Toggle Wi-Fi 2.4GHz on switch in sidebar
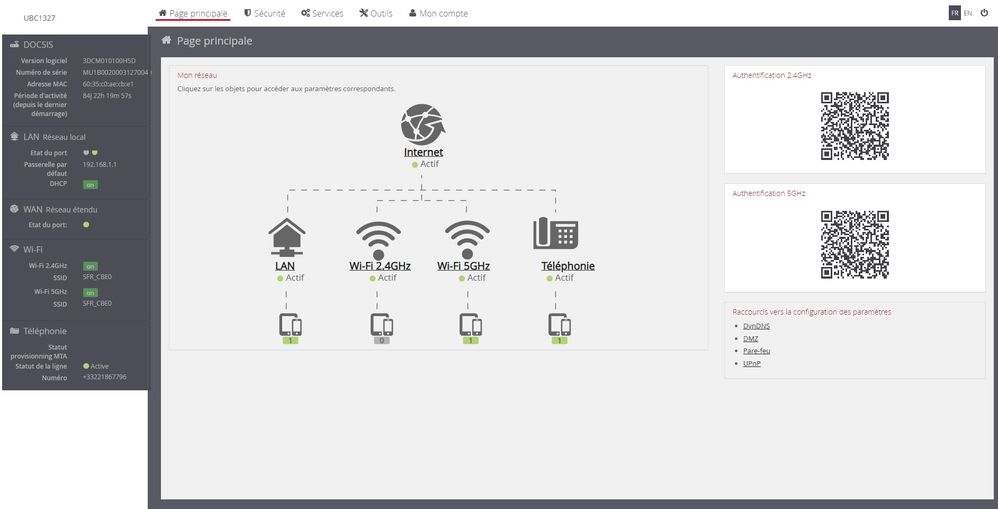This screenshot has width=998, height=509. (x=90, y=266)
